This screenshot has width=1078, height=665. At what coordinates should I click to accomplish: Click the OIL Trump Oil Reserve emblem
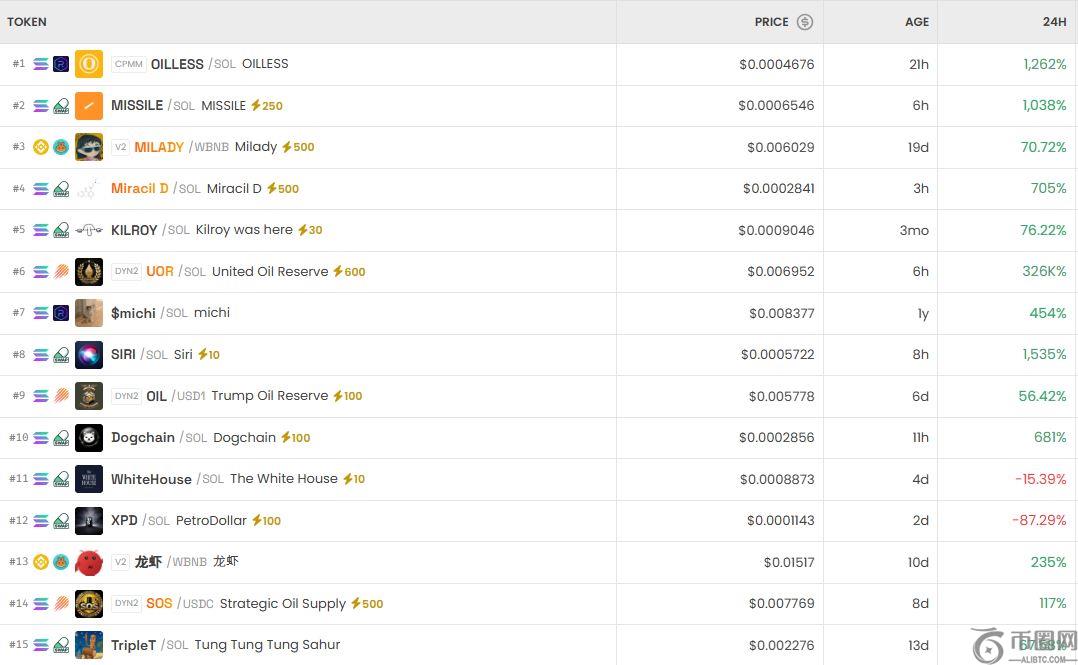[89, 396]
